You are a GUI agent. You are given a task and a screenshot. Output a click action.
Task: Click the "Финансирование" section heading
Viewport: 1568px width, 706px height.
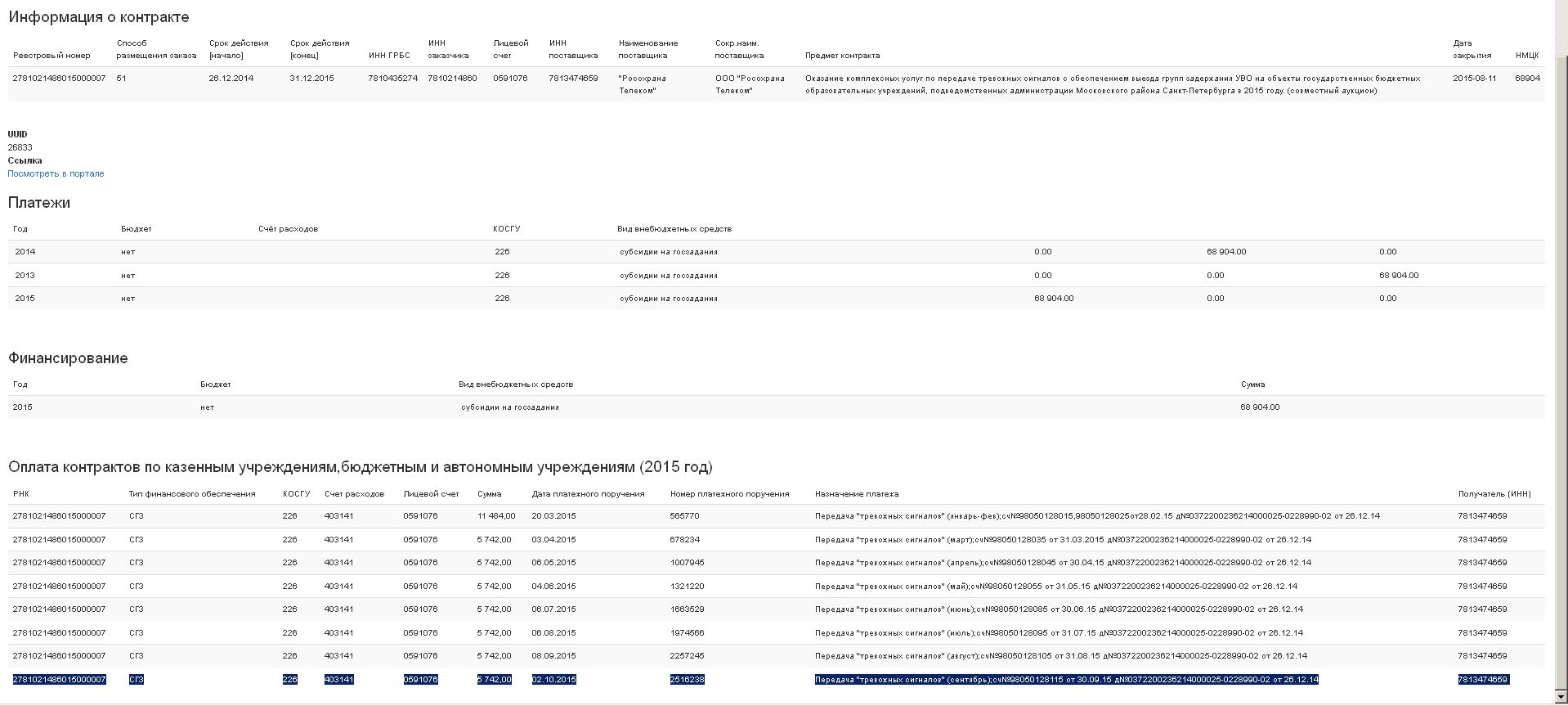[x=68, y=358]
